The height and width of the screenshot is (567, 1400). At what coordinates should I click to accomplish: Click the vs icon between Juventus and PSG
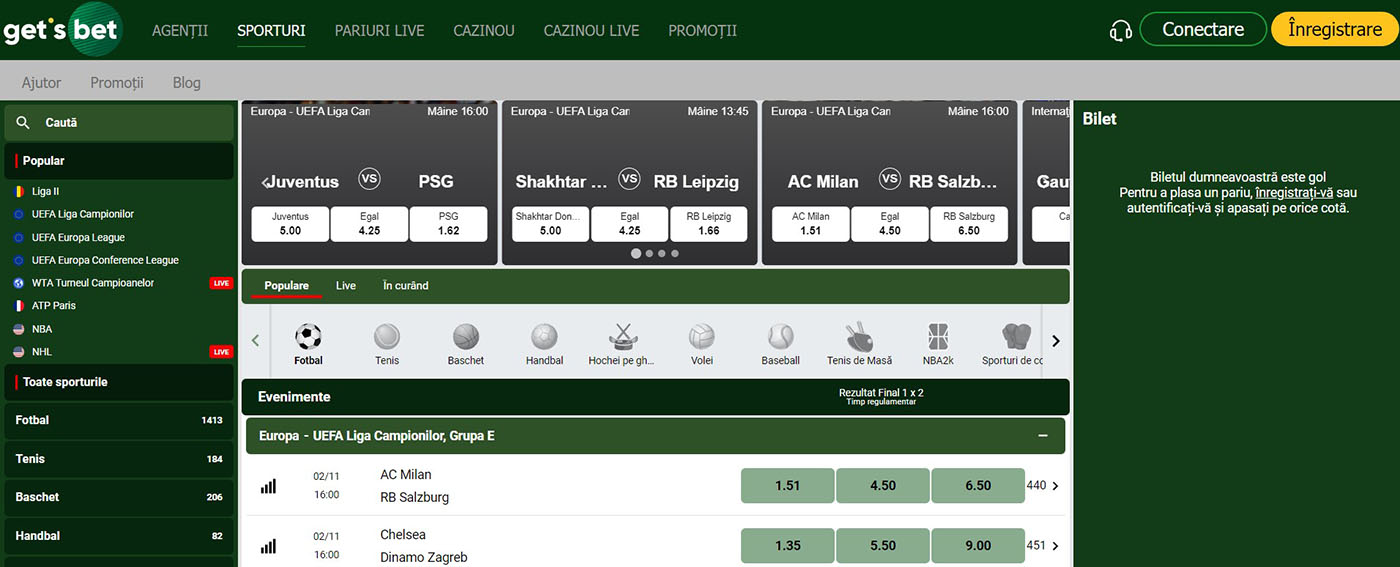(x=370, y=180)
